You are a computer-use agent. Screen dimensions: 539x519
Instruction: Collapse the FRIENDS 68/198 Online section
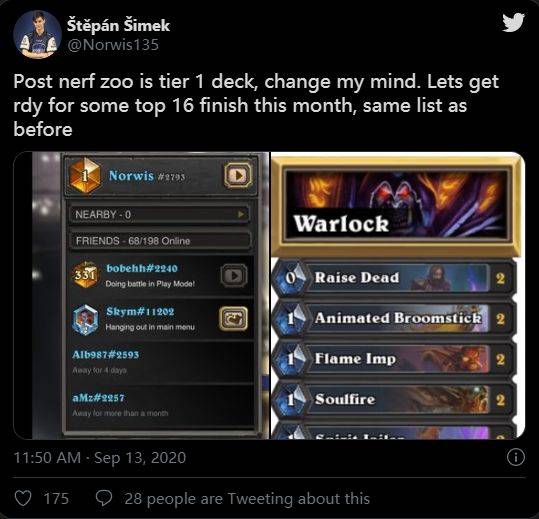pos(160,241)
